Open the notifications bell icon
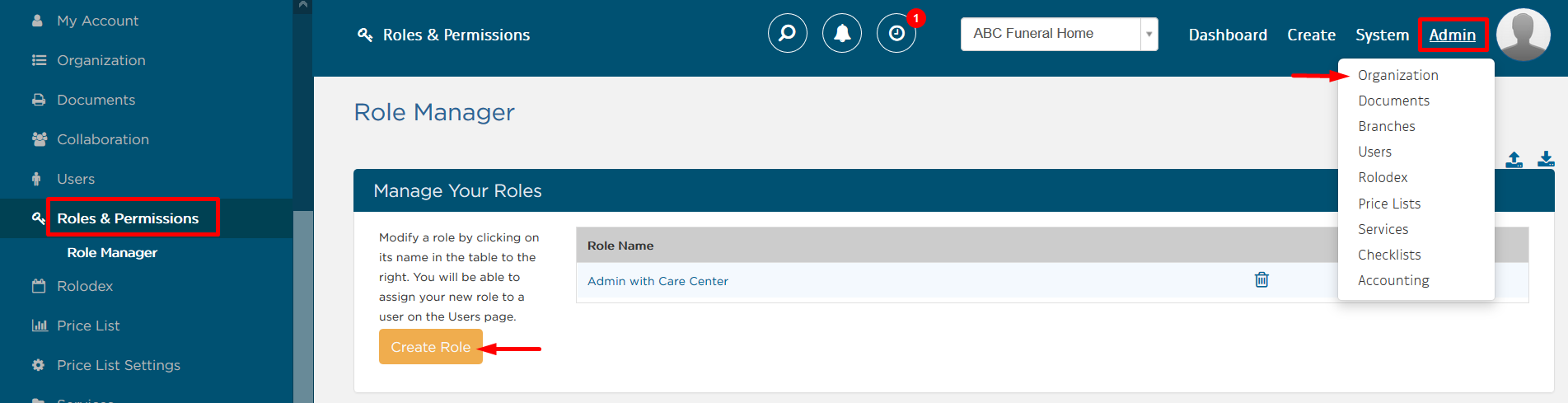 842,34
